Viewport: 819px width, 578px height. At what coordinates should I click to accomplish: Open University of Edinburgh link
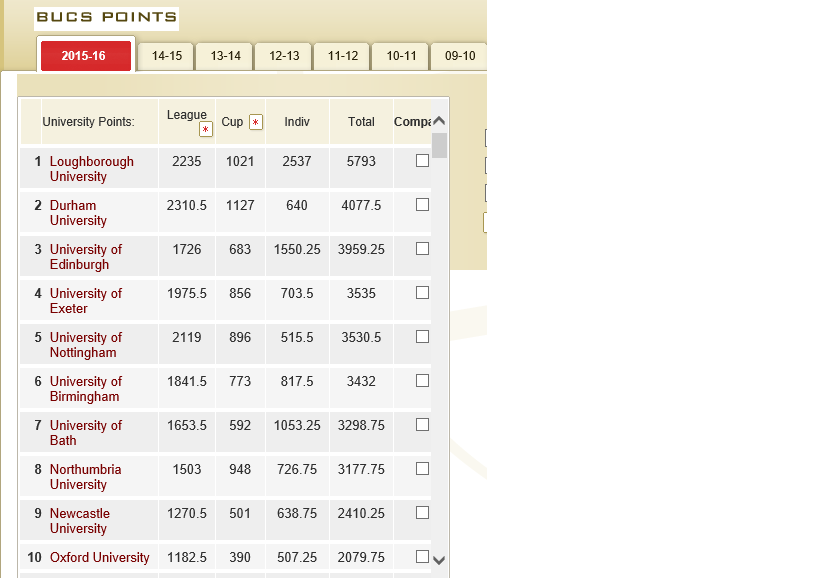86,257
